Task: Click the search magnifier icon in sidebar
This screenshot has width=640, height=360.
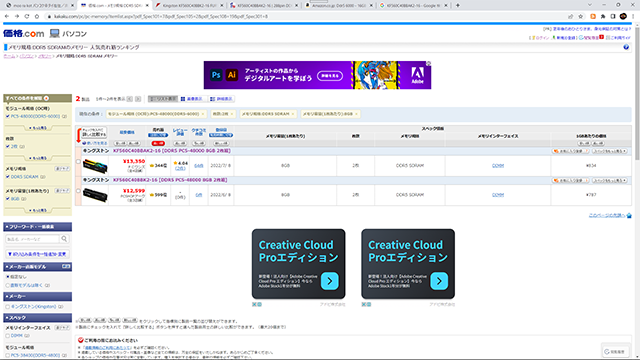Action: click(64, 239)
